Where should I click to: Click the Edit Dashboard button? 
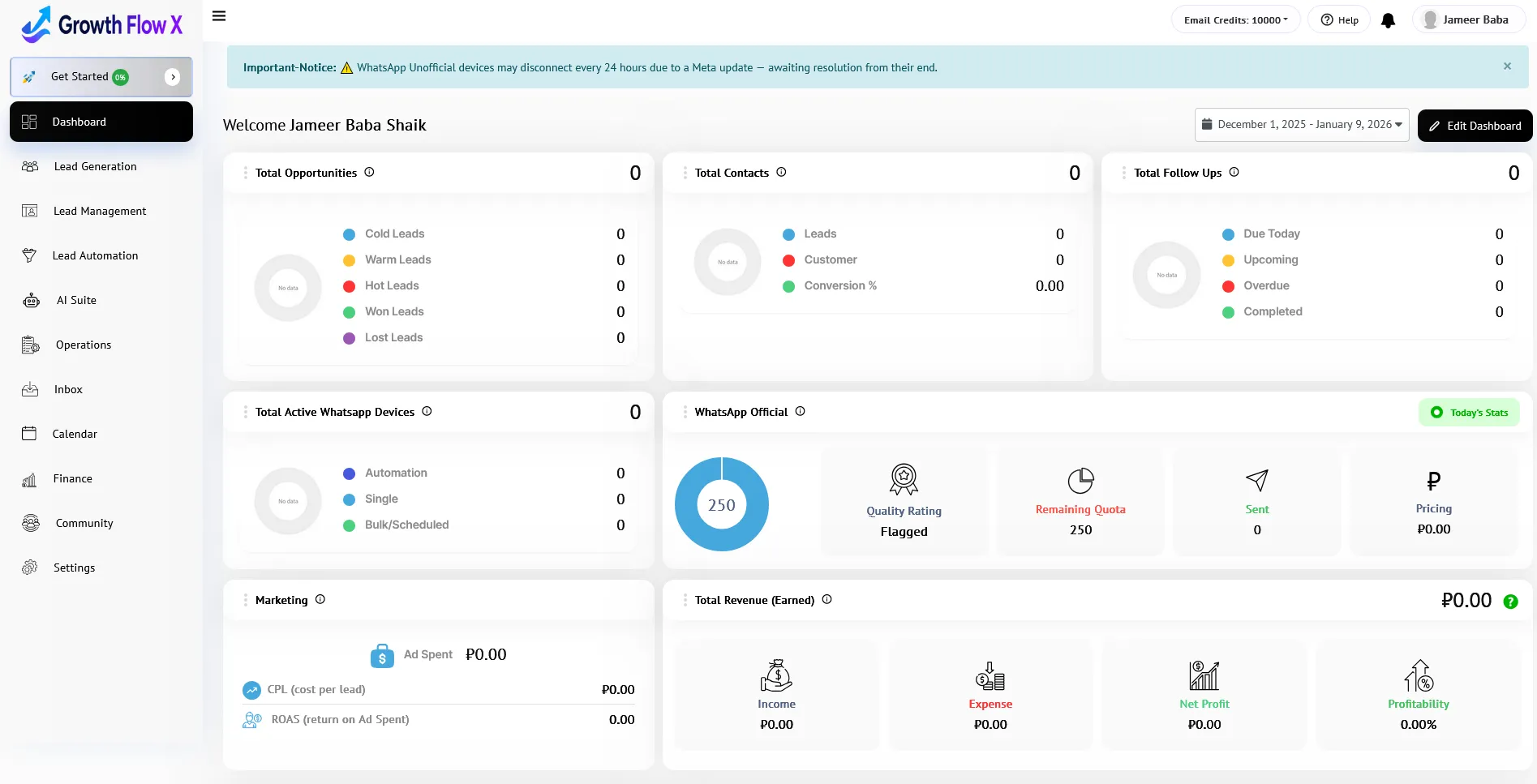(1475, 126)
